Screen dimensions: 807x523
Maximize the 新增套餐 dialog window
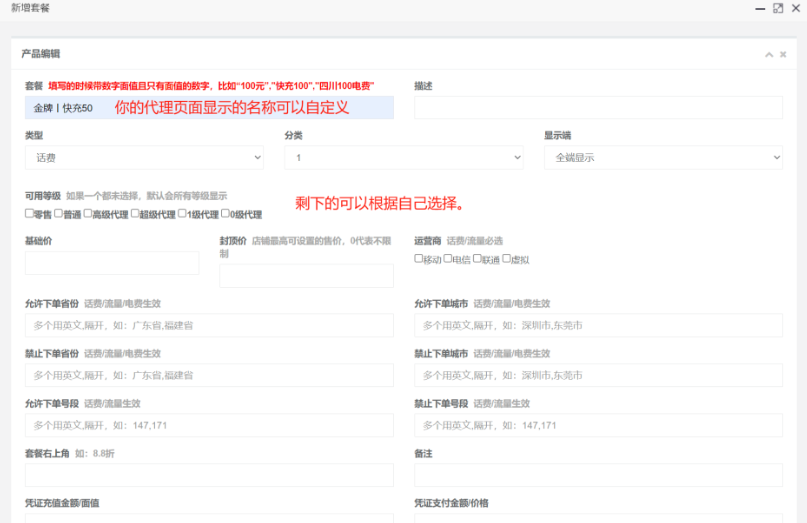[x=778, y=8]
